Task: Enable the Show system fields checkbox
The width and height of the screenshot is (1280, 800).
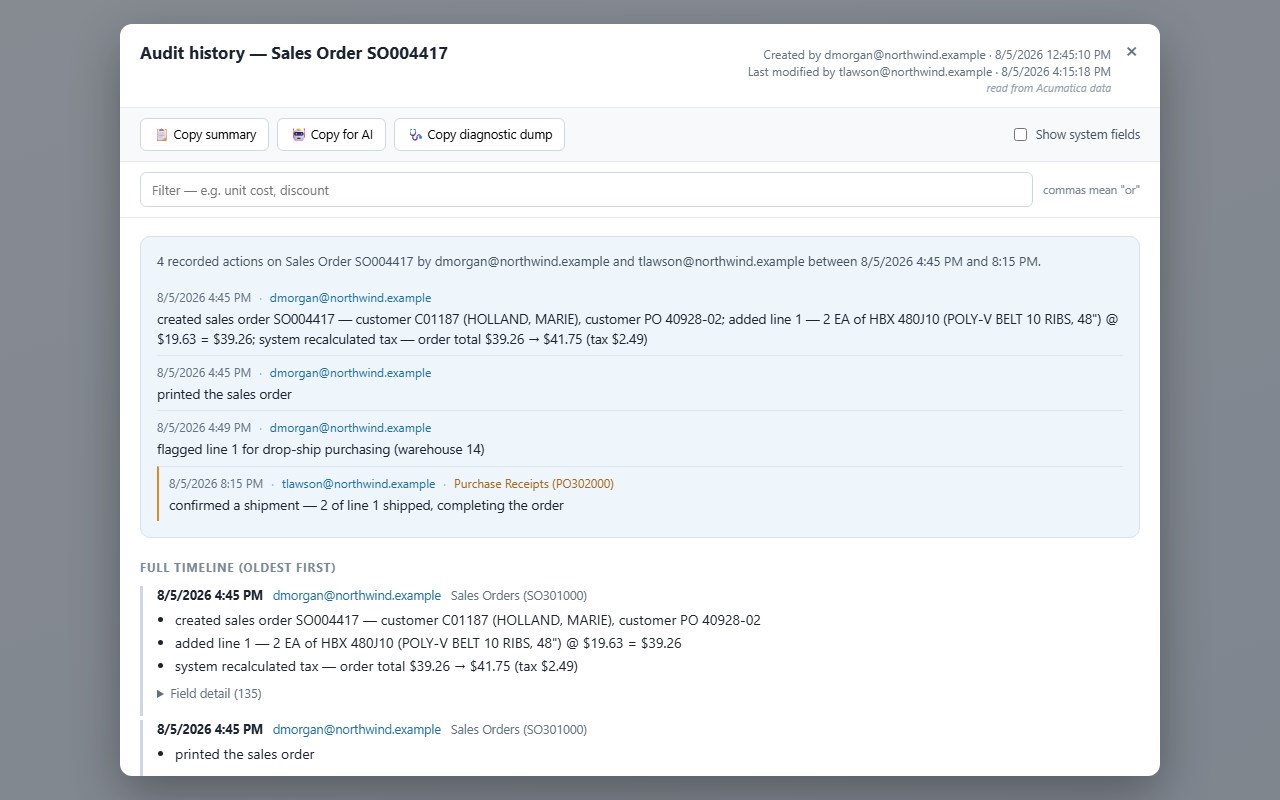Action: (1020, 135)
